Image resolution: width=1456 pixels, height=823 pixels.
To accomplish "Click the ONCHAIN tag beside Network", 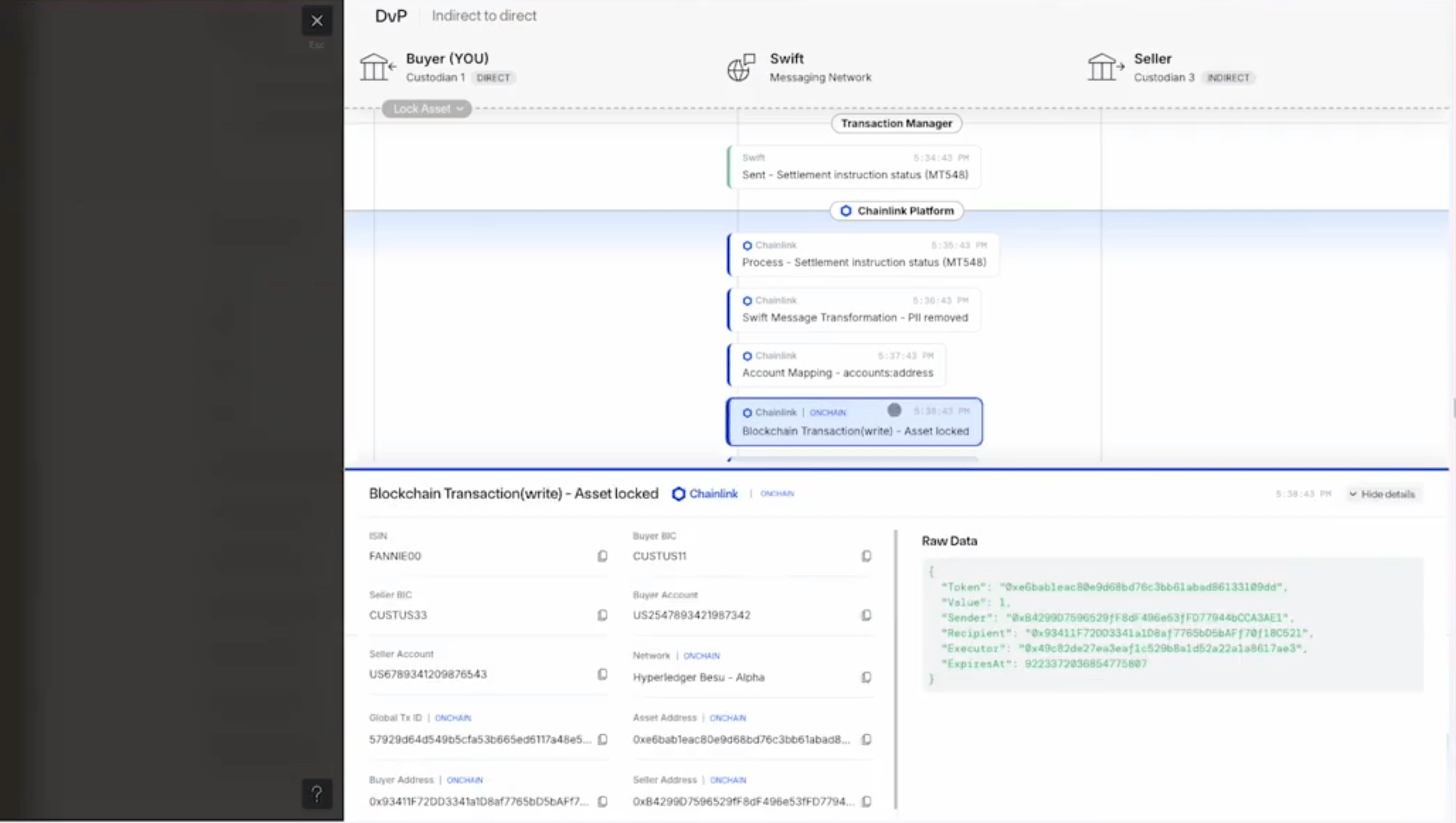I will coord(702,656).
